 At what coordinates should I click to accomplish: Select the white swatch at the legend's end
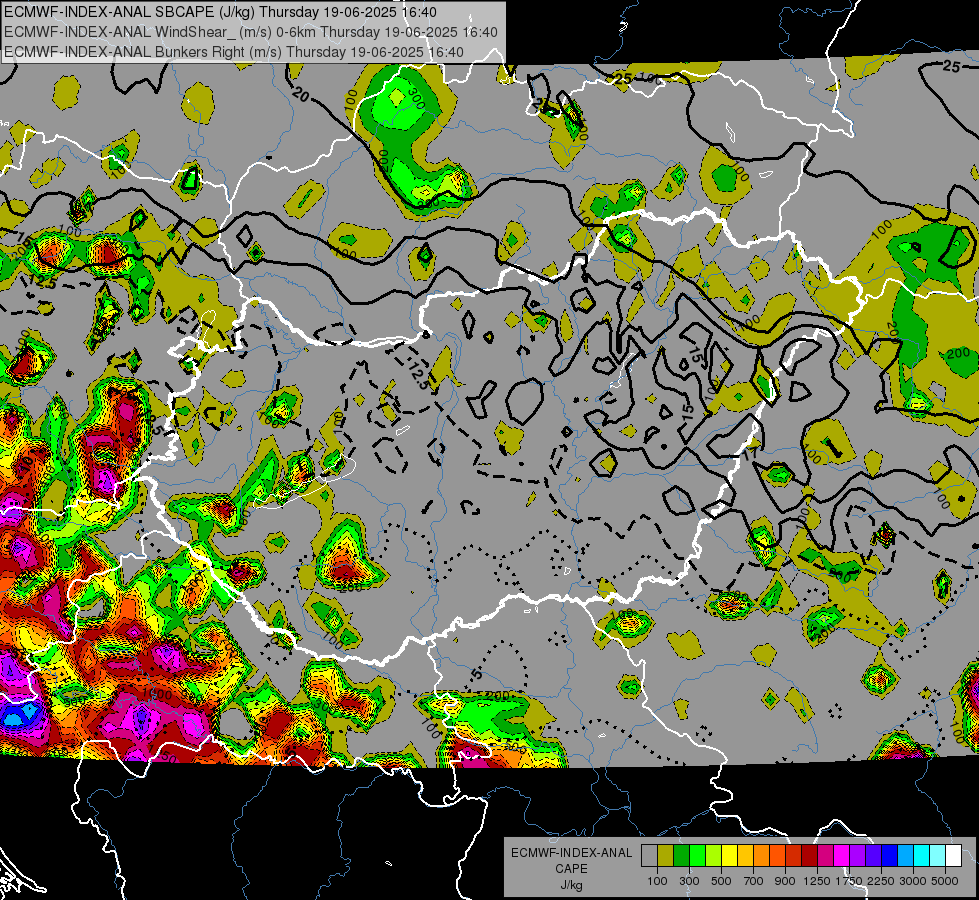pyautogui.click(x=954, y=855)
